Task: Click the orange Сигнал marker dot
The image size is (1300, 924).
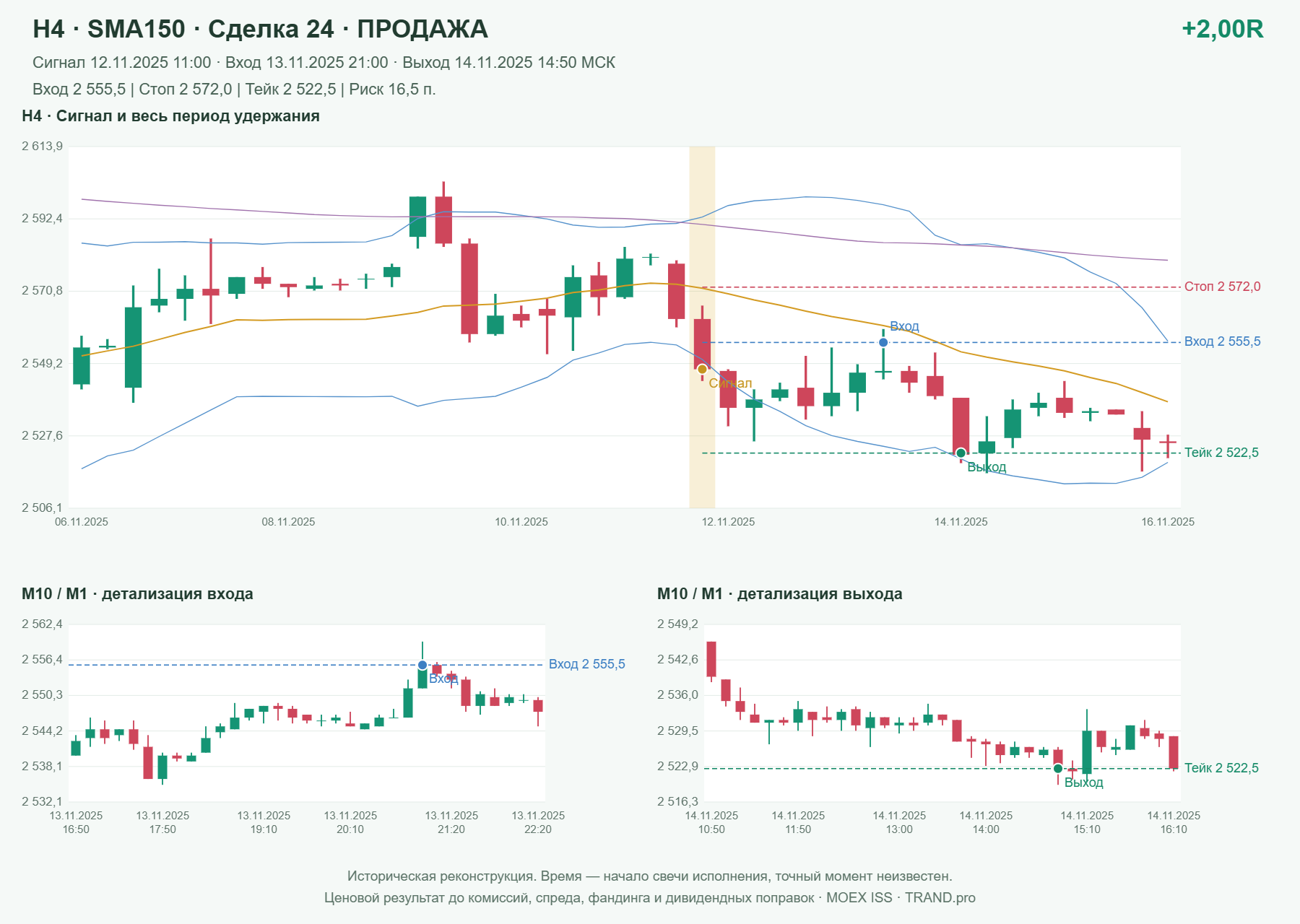Action: [702, 370]
